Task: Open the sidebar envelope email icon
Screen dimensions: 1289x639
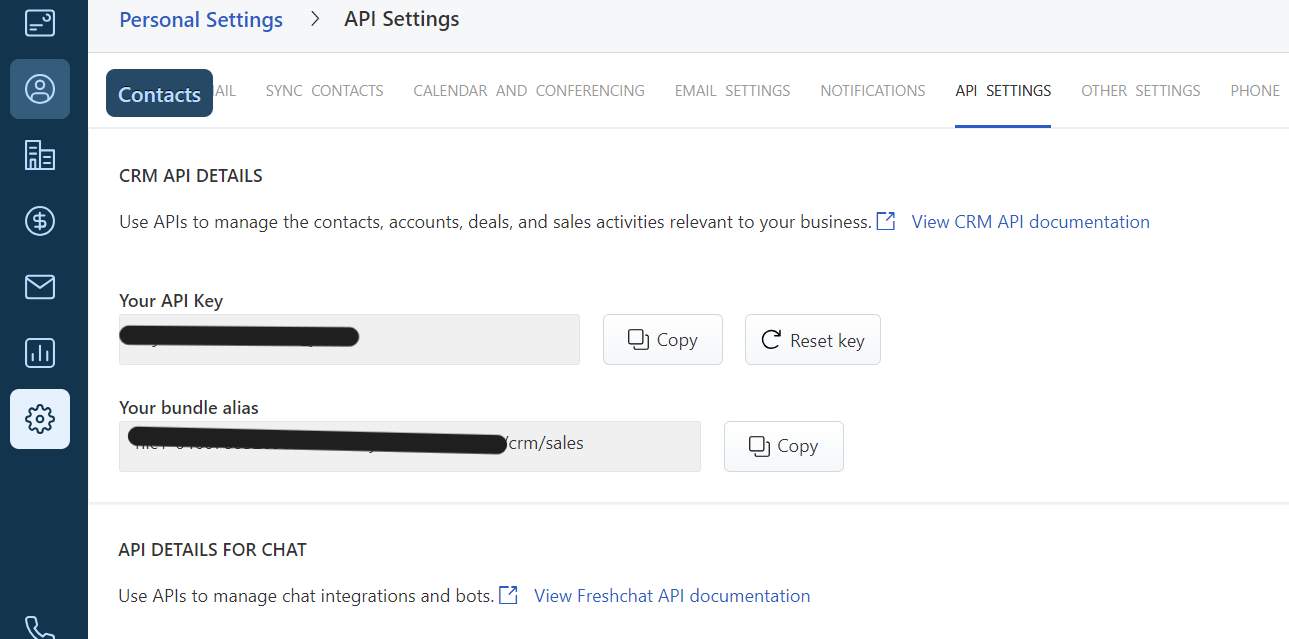Action: pyautogui.click(x=40, y=287)
